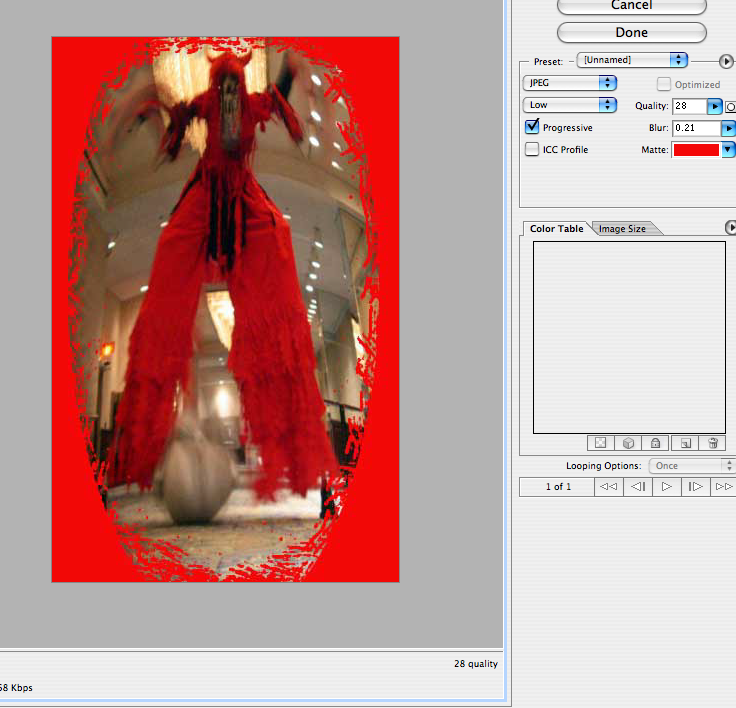The width and height of the screenshot is (736, 708).
Task: Delete selected color with the trash icon
Action: (x=713, y=443)
